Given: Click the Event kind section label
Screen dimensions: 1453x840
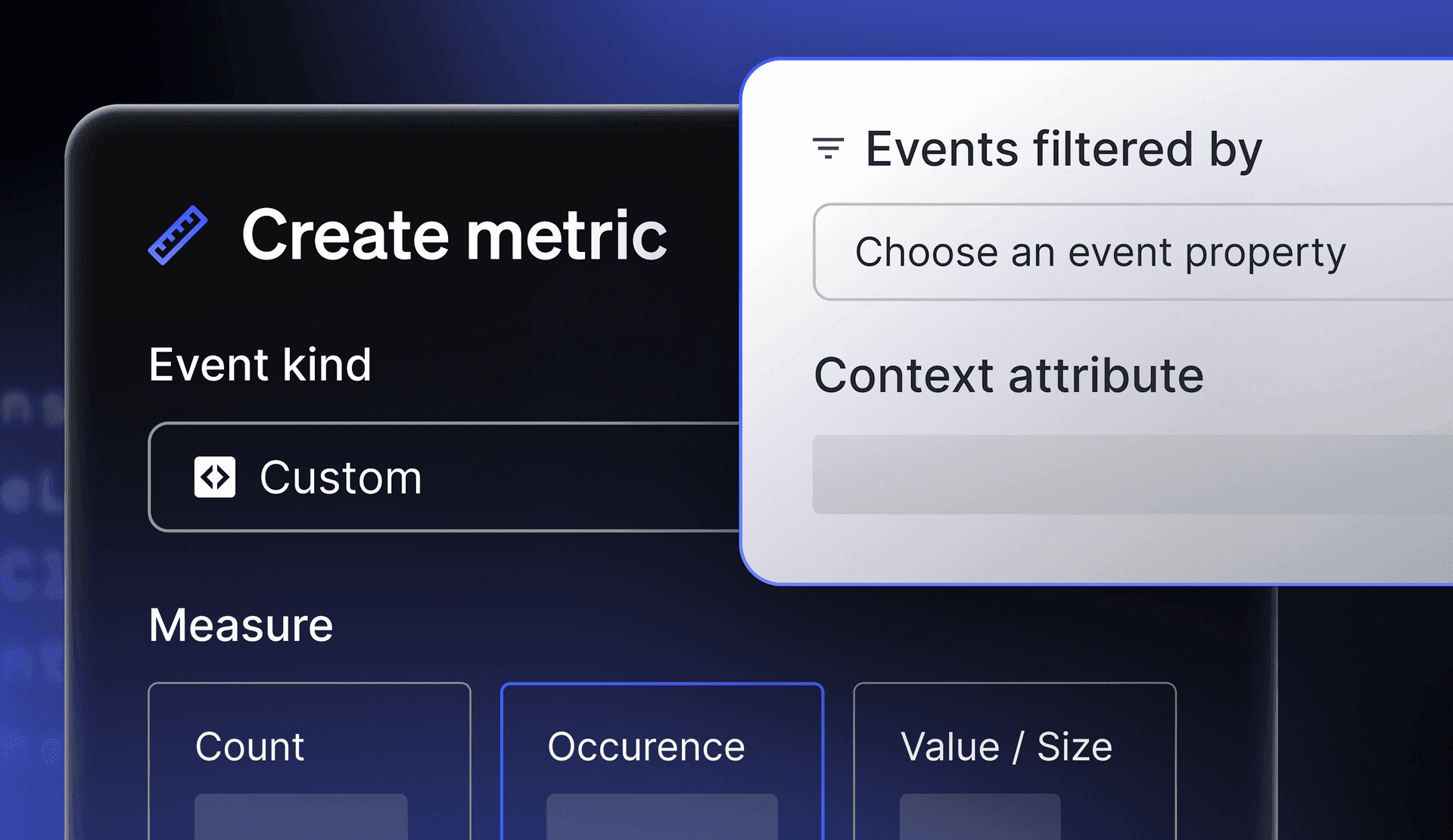Looking at the screenshot, I should click(260, 364).
